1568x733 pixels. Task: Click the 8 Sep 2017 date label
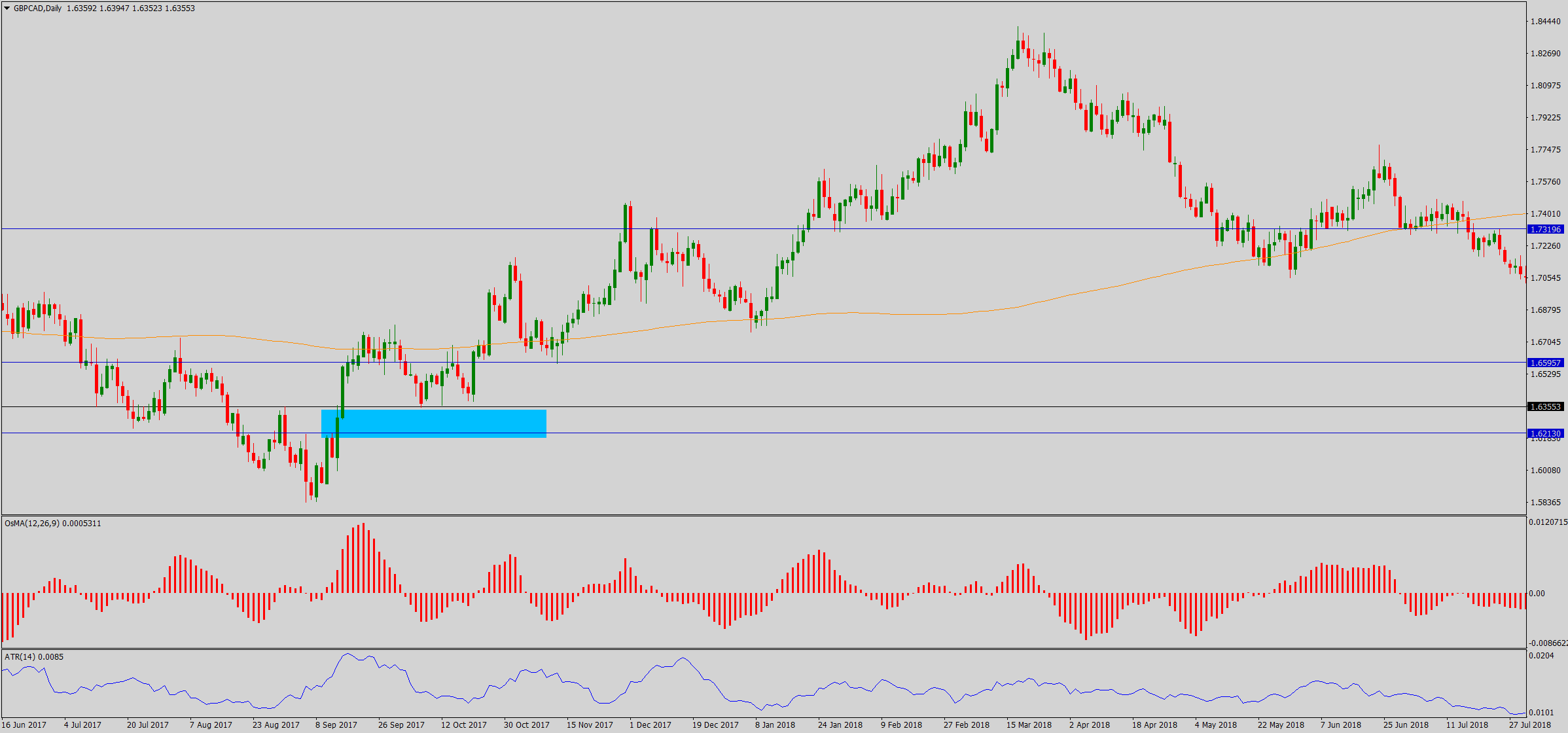tap(336, 725)
